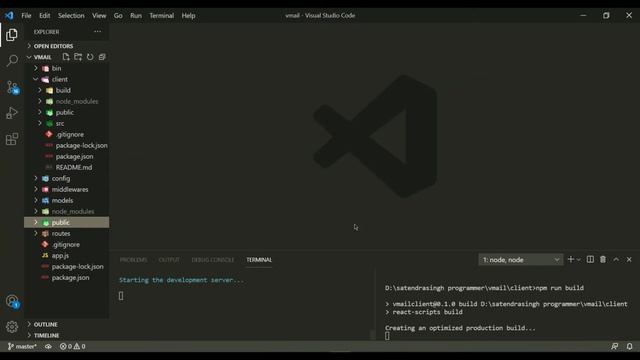Maximize panel size with up chevron
The width and height of the screenshot is (640, 360).
[x=616, y=259]
